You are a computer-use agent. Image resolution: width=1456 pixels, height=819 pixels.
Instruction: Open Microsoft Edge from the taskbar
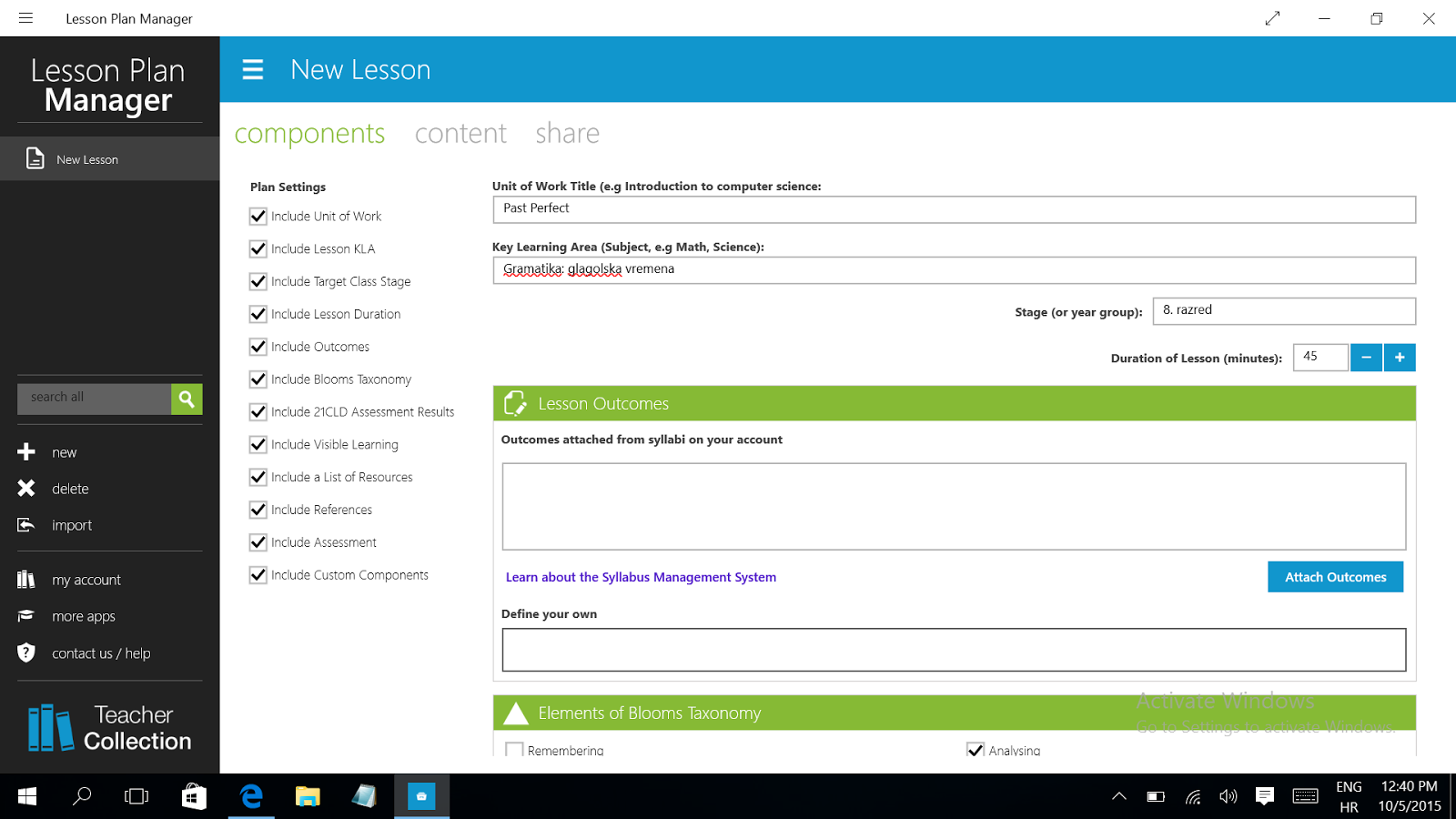(251, 796)
